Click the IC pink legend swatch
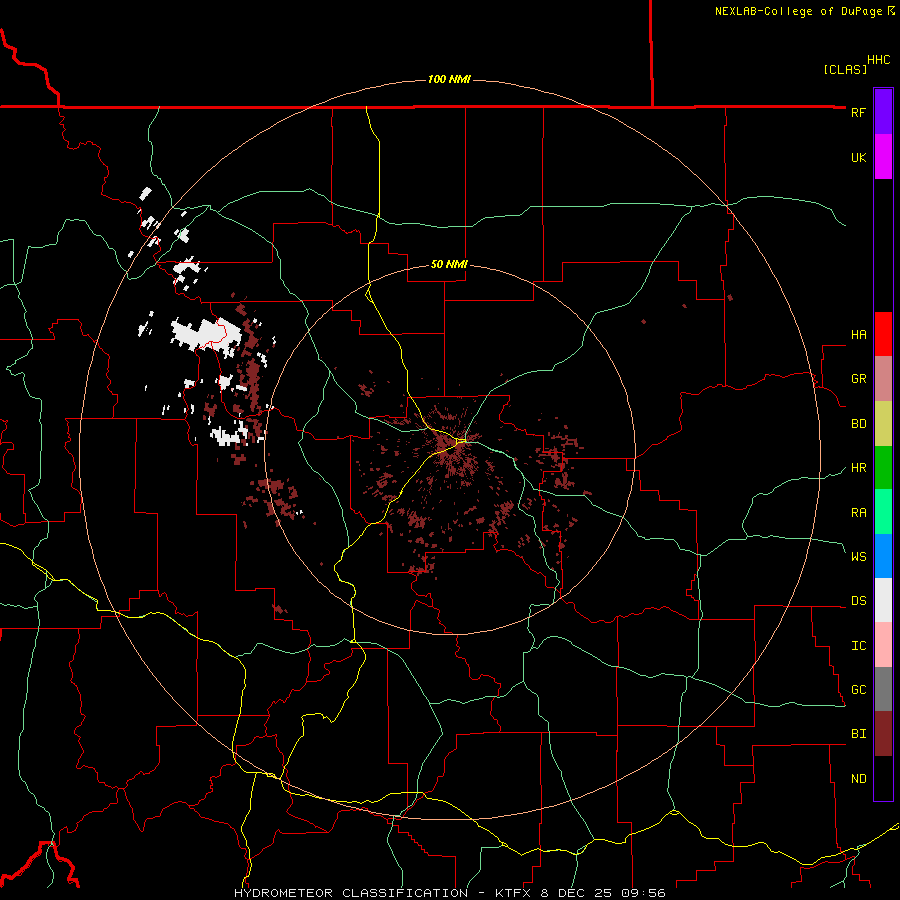Viewport: 900px width, 900px height. click(883, 645)
